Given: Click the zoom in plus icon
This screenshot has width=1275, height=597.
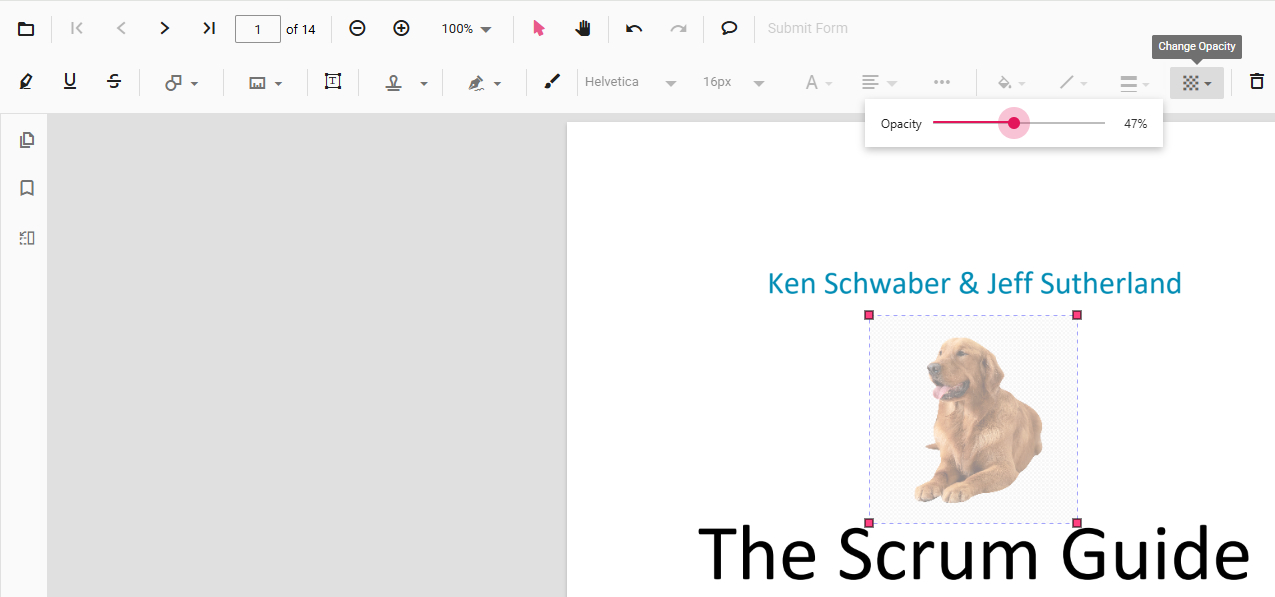Looking at the screenshot, I should coord(401,28).
